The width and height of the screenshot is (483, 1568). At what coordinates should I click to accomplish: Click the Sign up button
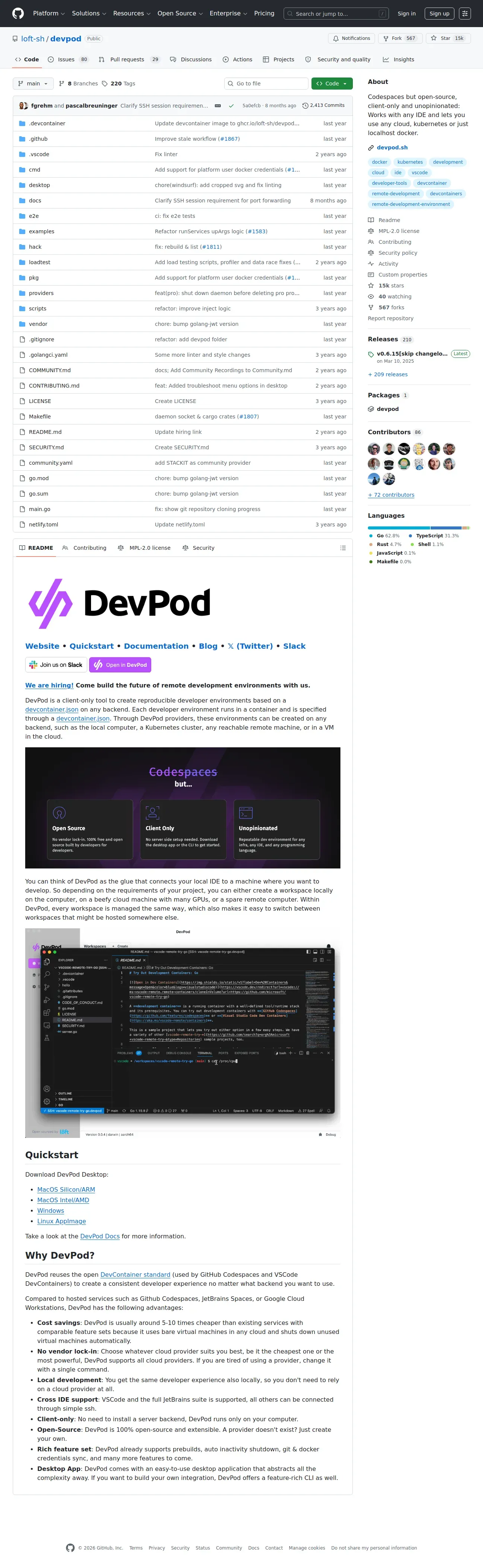(x=439, y=14)
